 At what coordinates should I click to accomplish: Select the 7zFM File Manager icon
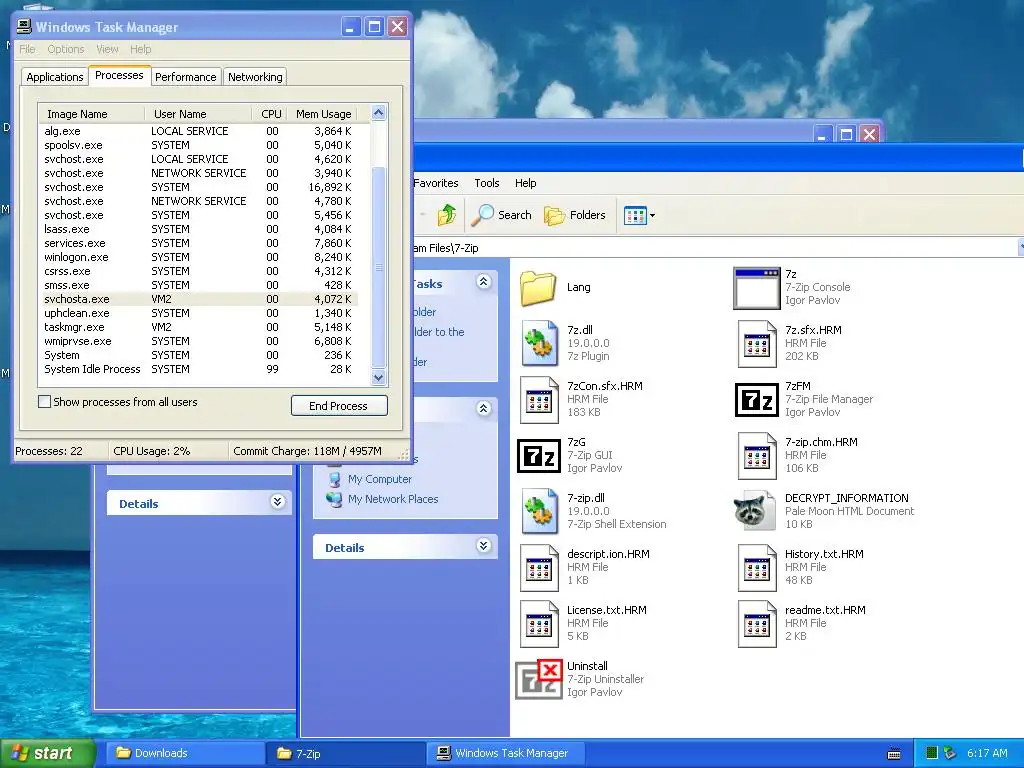[756, 400]
